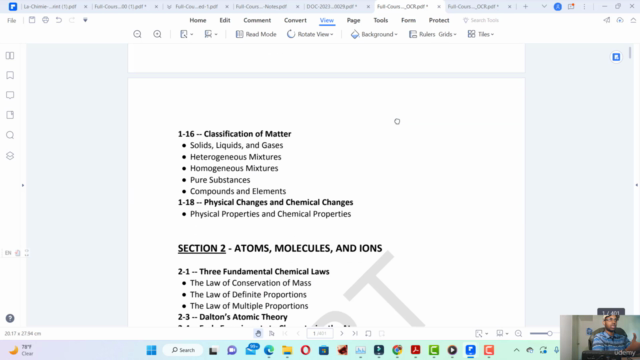This screenshot has width=640, height=360.
Task: Click the Print icon in quick access toolbar
Action: click(x=45, y=20)
